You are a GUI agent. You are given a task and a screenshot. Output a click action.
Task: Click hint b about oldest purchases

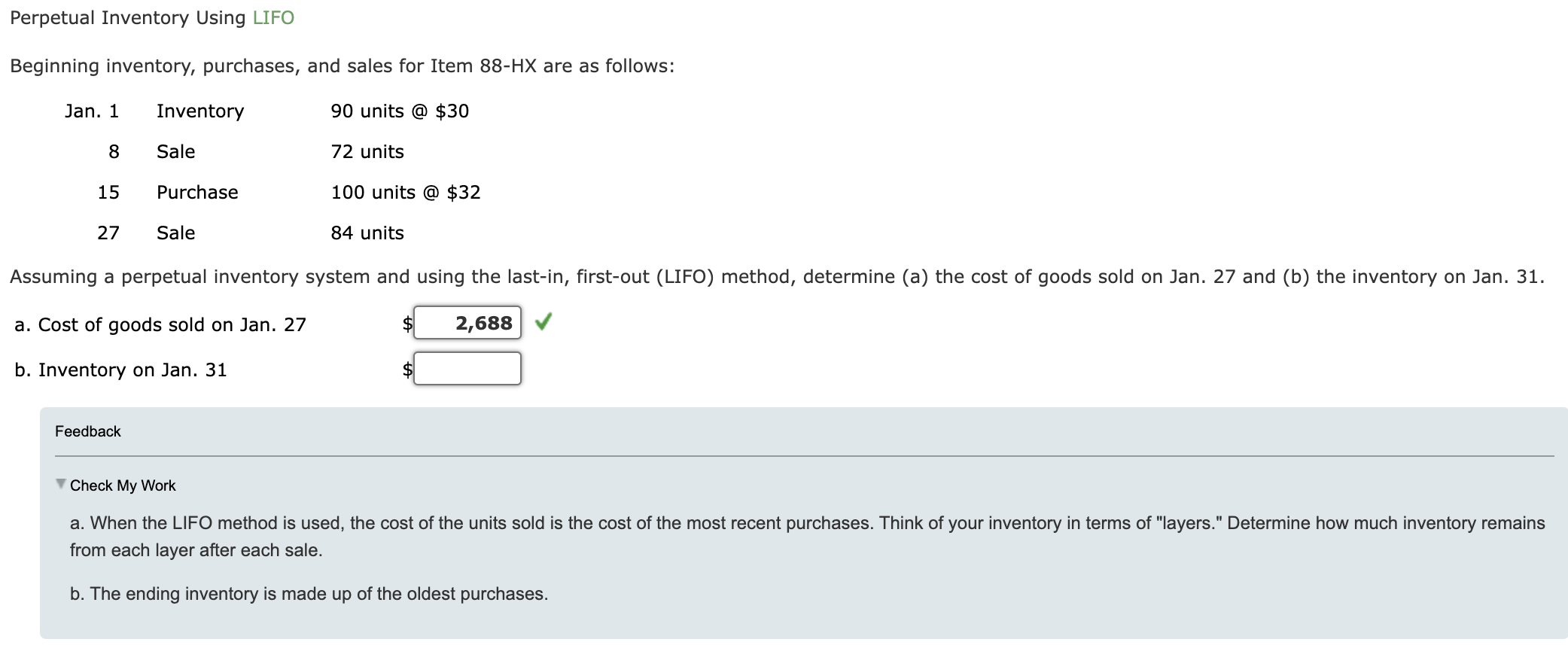[309, 593]
